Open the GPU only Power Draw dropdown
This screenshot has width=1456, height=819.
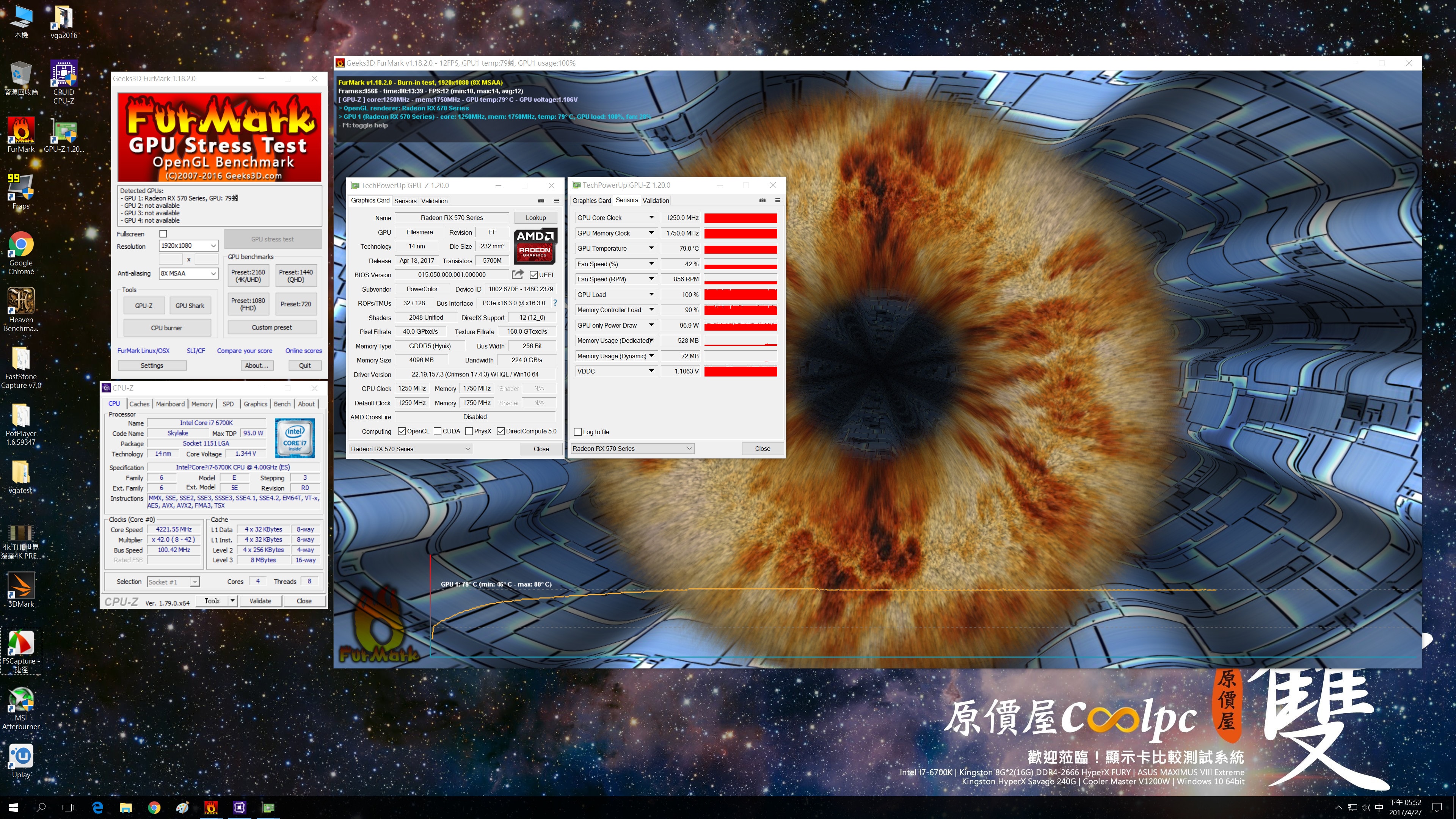point(651,326)
